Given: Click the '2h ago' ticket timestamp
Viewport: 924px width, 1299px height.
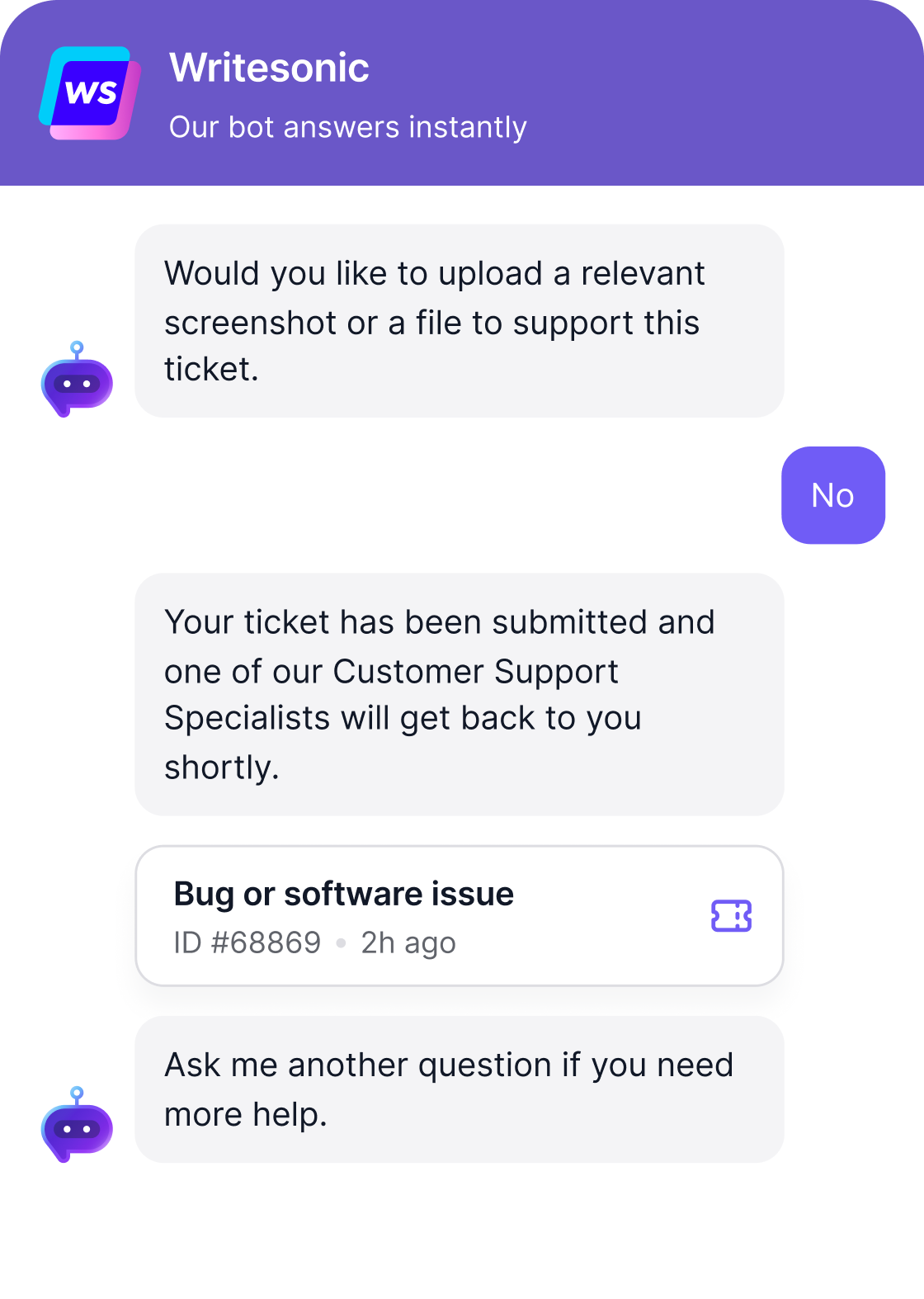Looking at the screenshot, I should coord(408,942).
